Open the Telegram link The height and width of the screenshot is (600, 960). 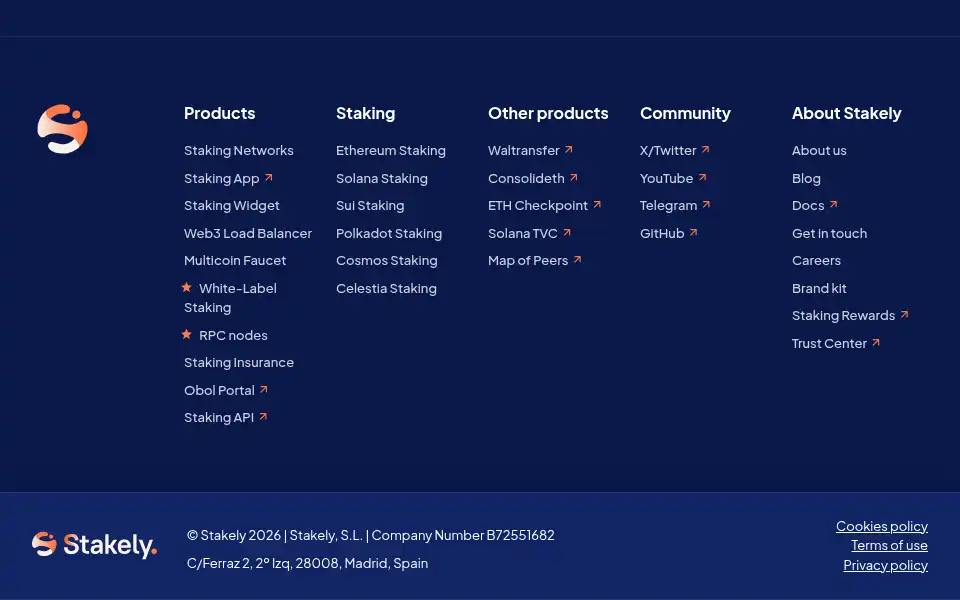click(x=669, y=206)
